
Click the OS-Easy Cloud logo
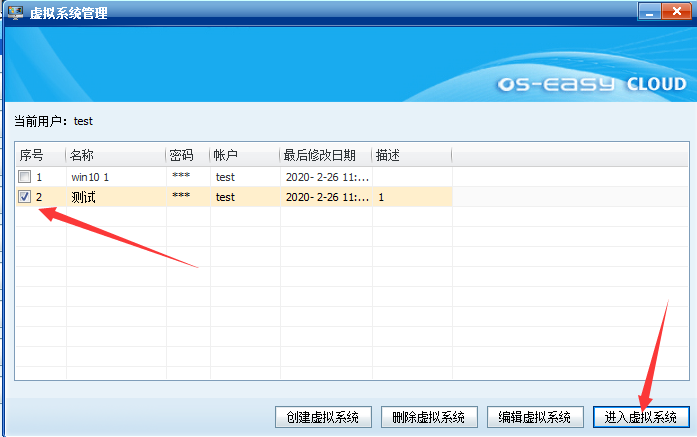click(x=590, y=85)
